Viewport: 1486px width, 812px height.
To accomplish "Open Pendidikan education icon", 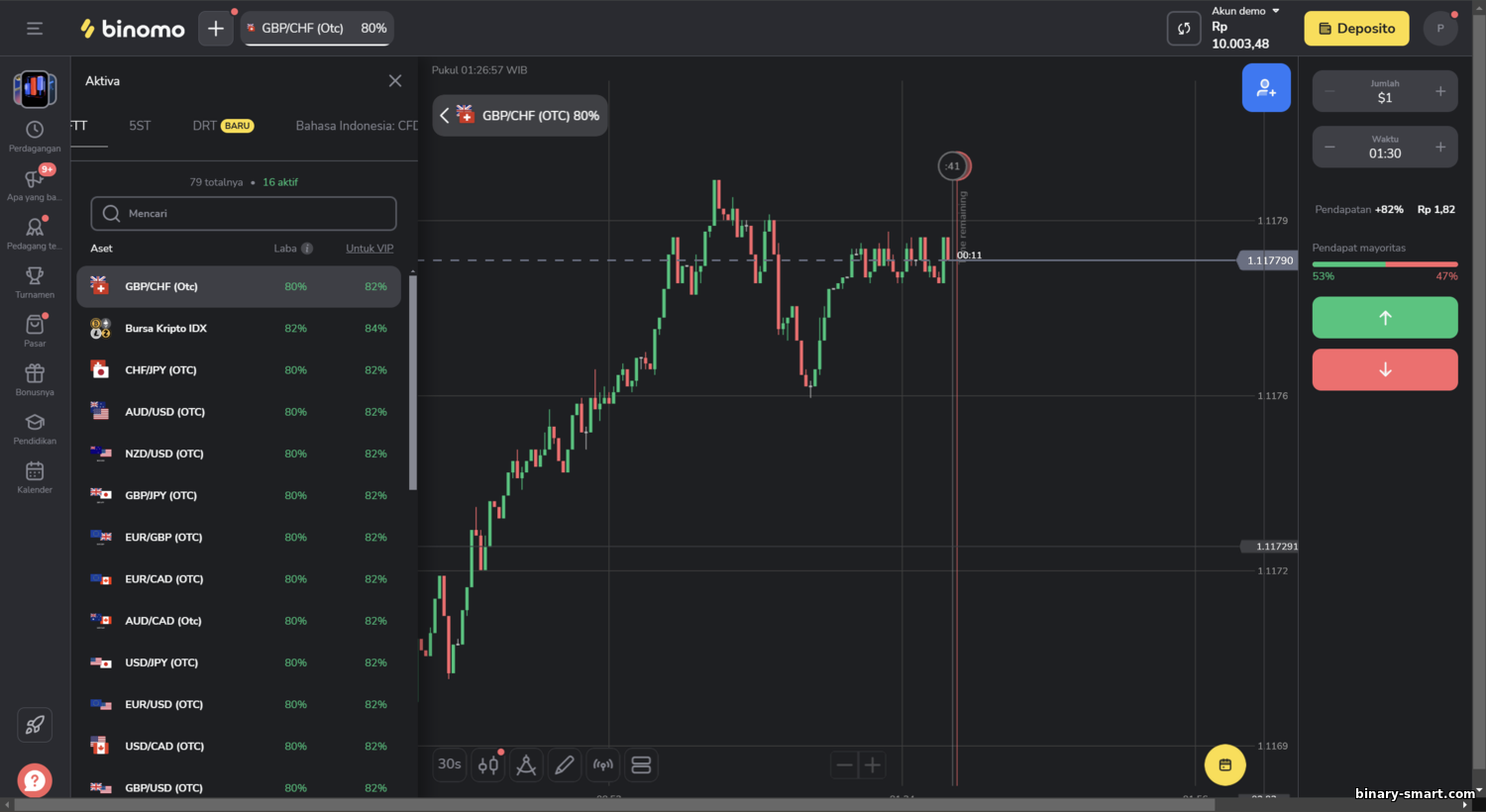I will (x=35, y=429).
